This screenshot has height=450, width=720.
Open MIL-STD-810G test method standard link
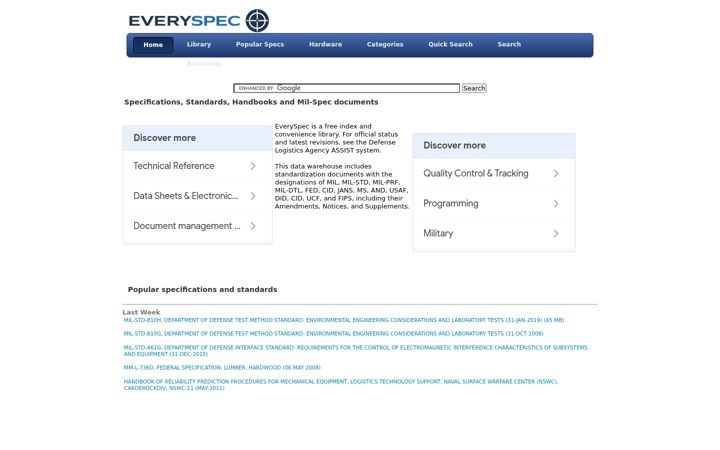click(333, 334)
